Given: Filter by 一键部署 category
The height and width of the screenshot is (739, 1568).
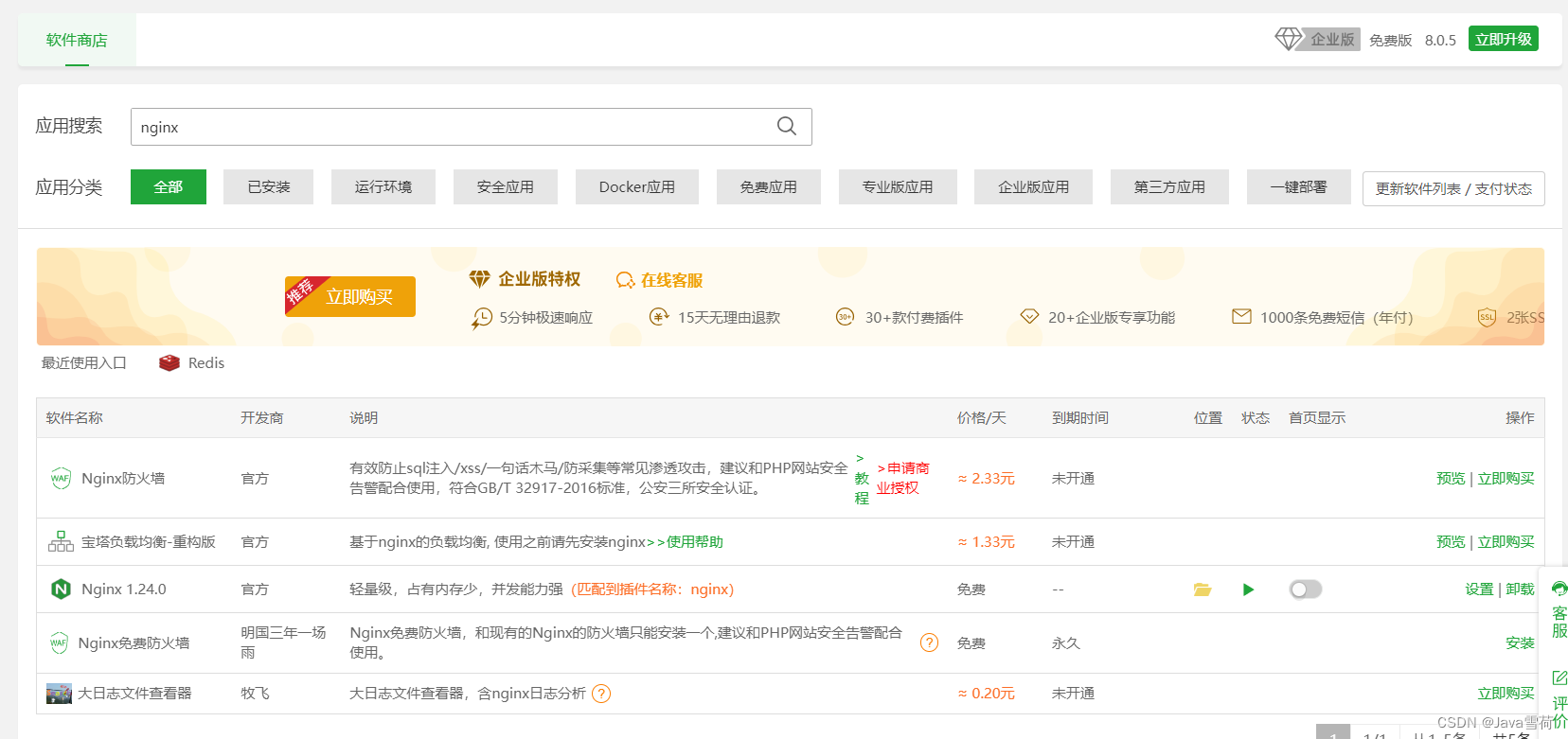Looking at the screenshot, I should click(1299, 186).
